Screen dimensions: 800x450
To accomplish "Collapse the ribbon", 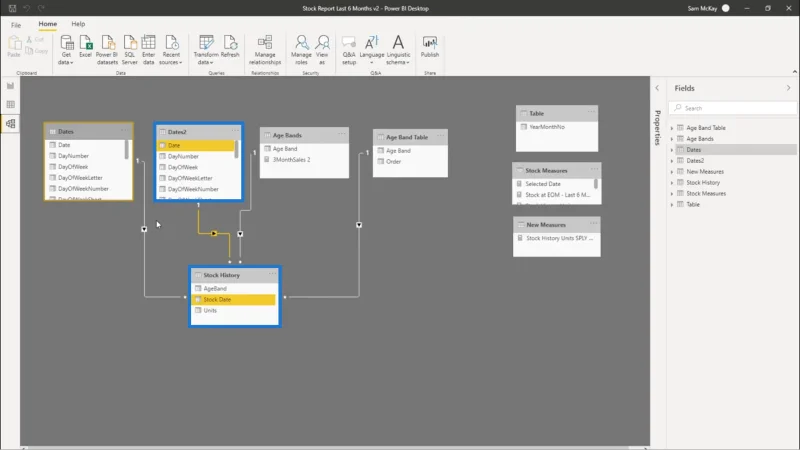I will point(794,72).
